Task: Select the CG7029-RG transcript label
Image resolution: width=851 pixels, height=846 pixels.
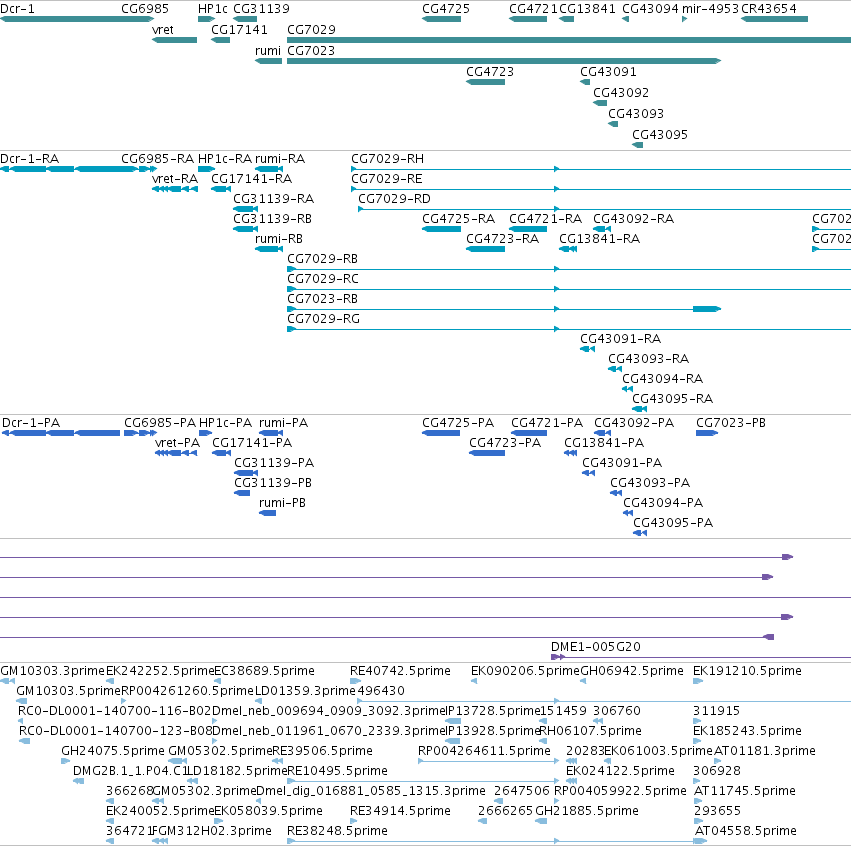Action: coord(323,319)
